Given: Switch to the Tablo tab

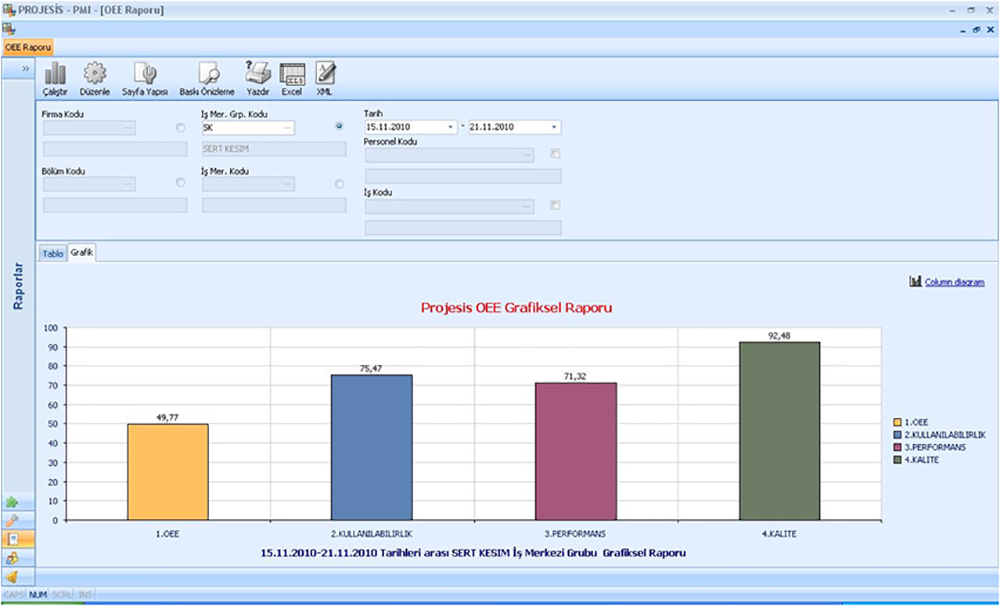Looking at the screenshot, I should click(x=52, y=254).
